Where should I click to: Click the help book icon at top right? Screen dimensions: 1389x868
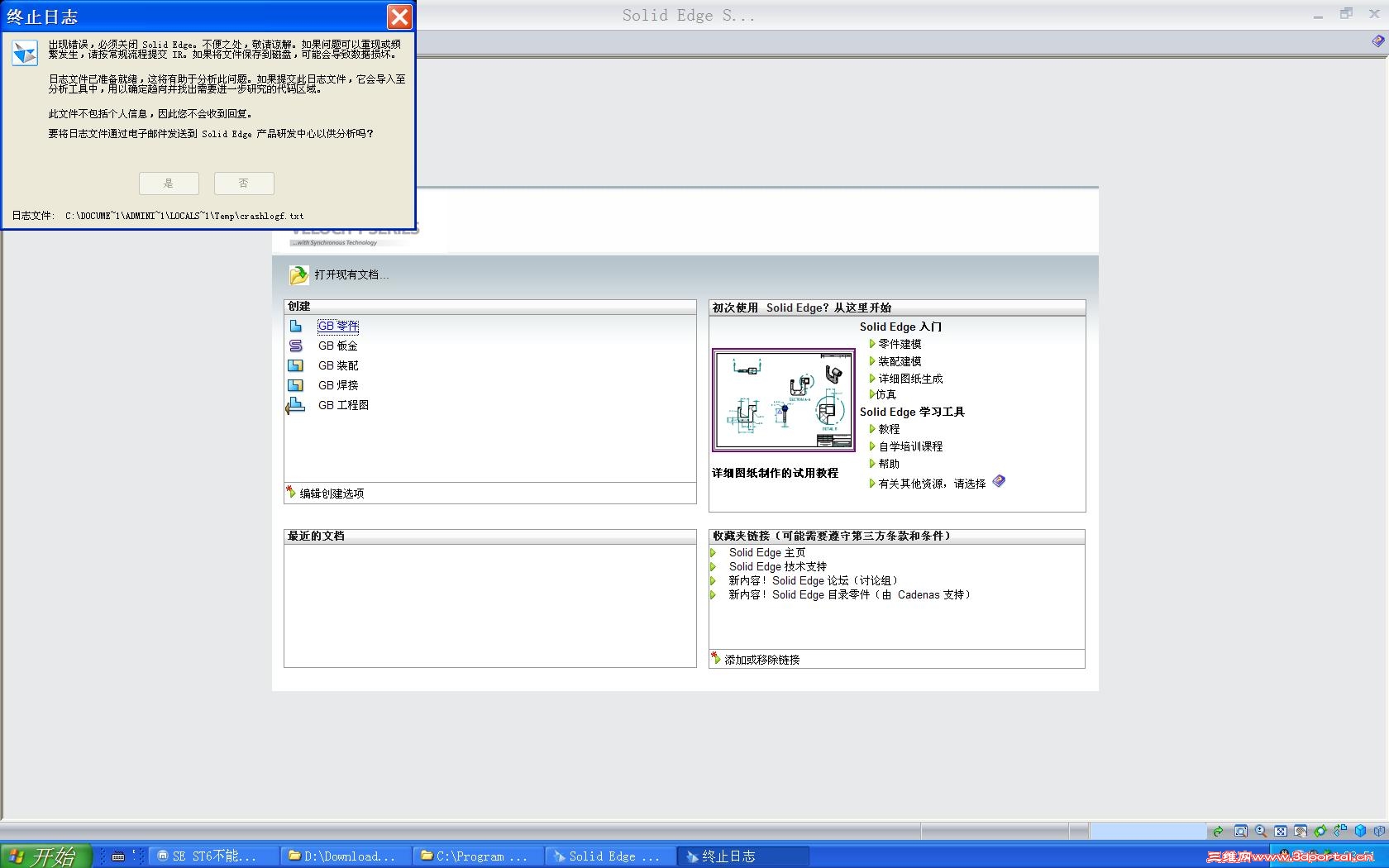[1377, 41]
